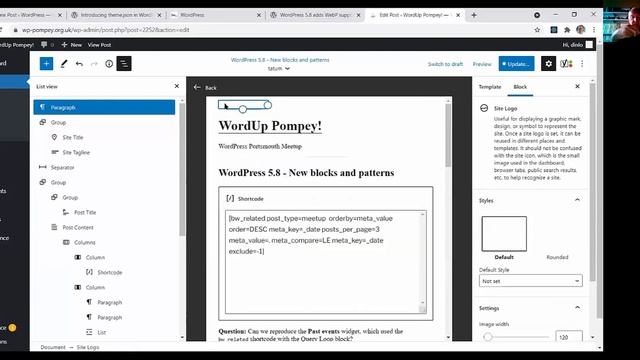
Task: Click the post title heading in canvas
Action: (306, 173)
